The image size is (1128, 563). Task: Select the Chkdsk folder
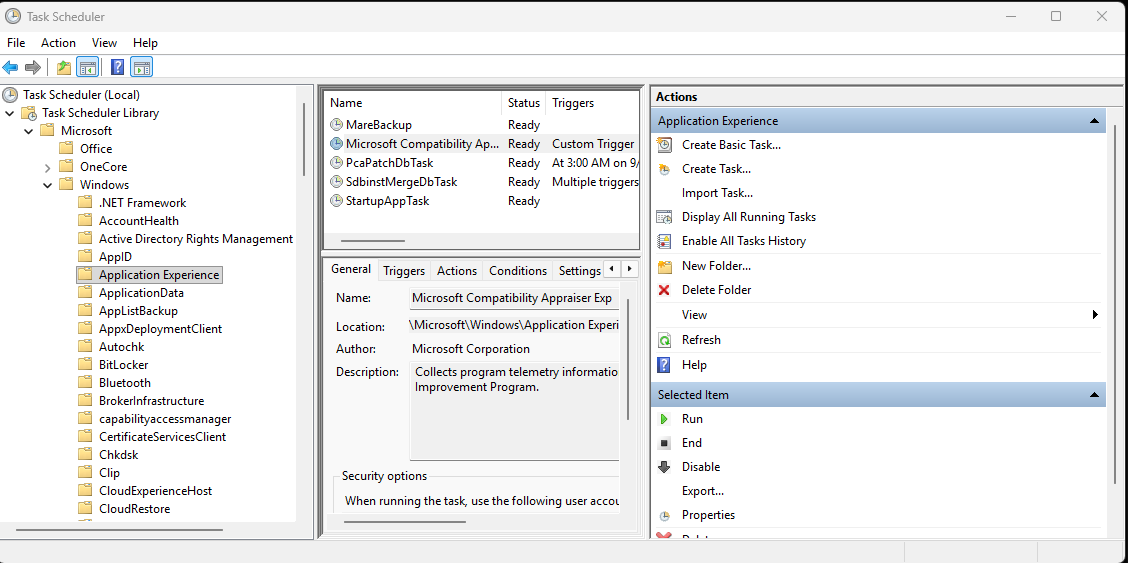coord(119,454)
